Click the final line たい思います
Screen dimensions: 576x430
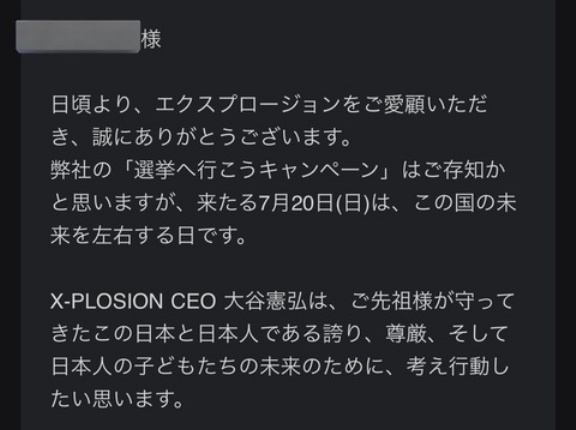(x=116, y=399)
